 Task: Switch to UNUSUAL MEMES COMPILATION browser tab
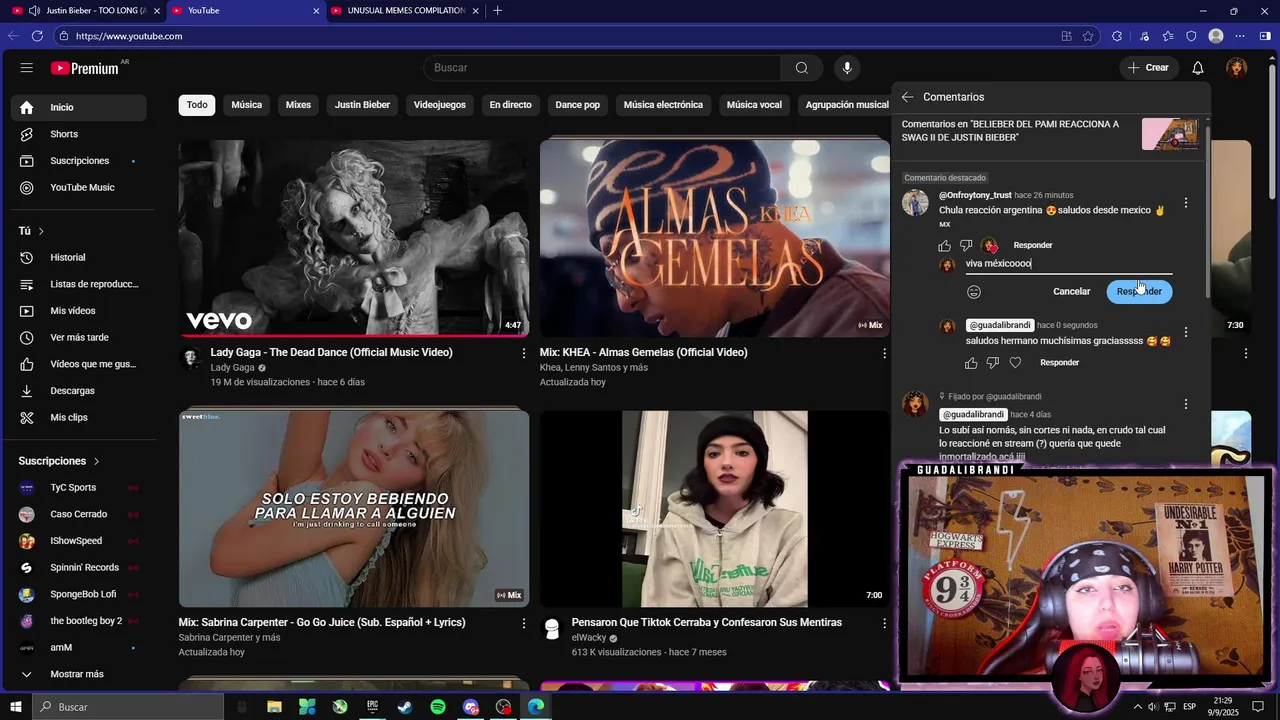click(405, 11)
